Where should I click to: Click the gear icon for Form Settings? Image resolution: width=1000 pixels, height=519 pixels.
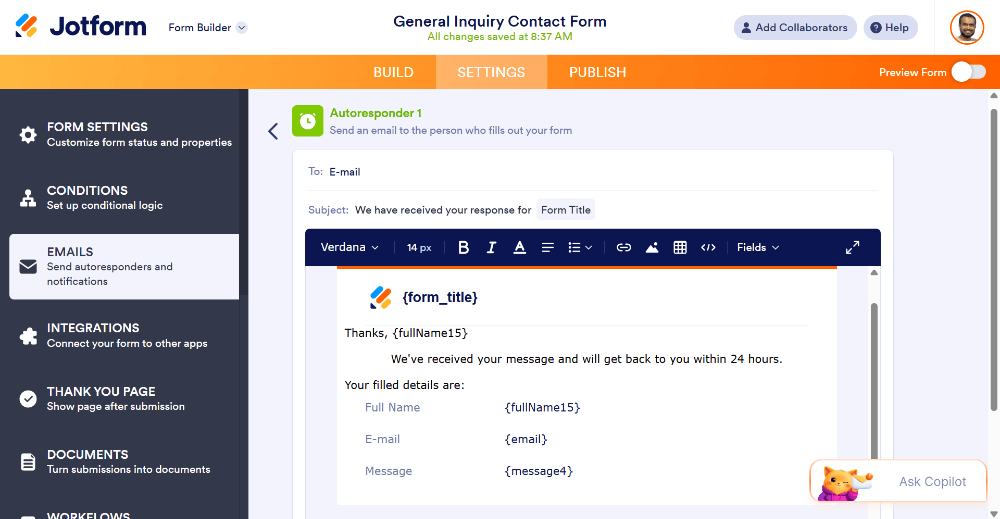[x=28, y=135]
